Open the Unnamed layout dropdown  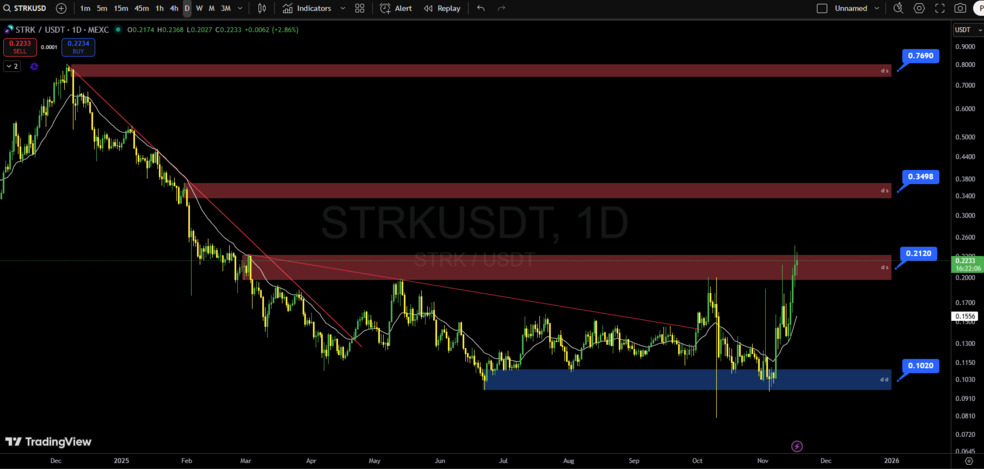[877, 8]
